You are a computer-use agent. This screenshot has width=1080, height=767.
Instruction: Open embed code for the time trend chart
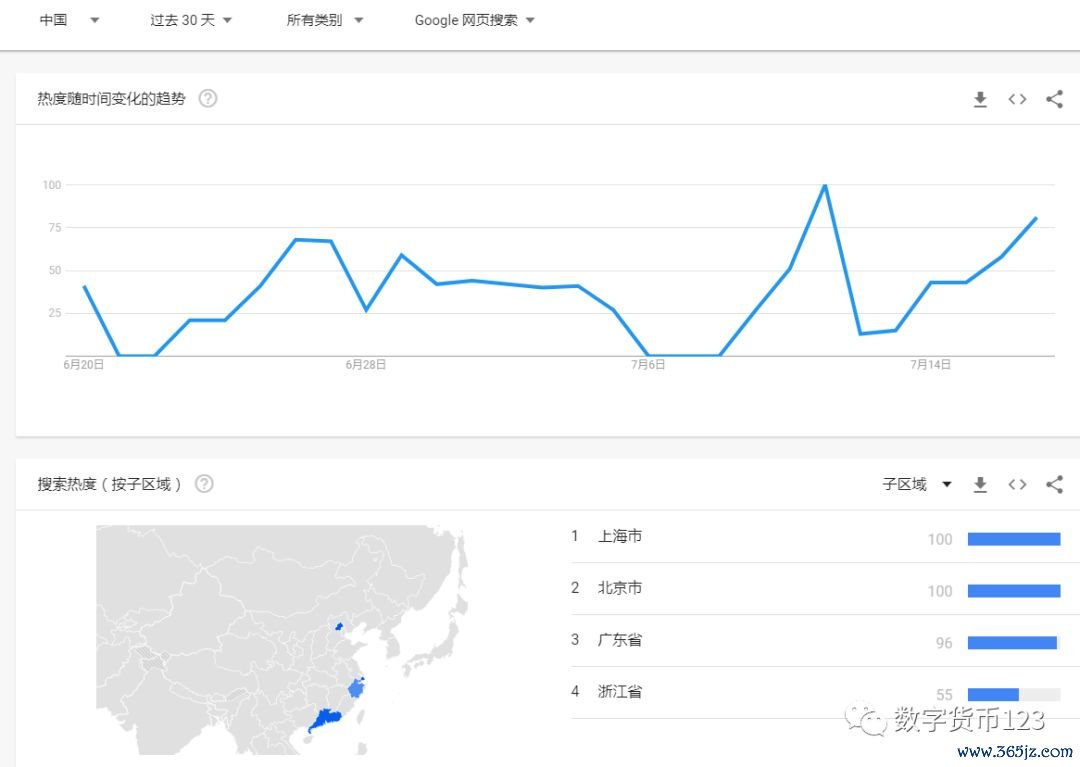(1017, 99)
